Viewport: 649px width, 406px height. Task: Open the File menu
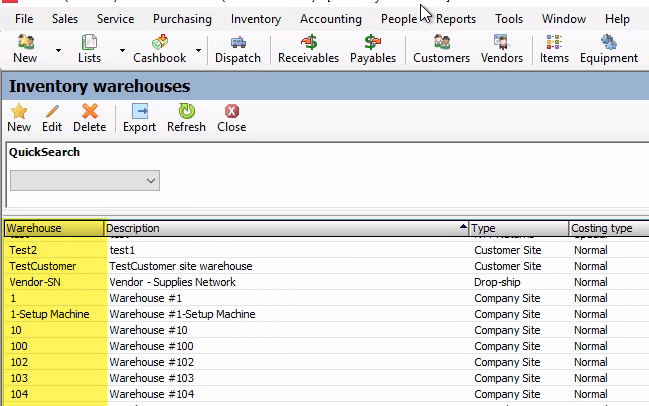(x=24, y=19)
